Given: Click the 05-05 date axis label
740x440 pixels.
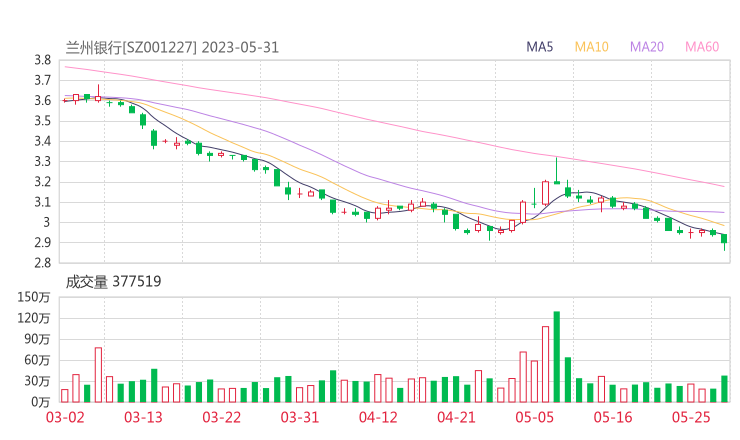Looking at the screenshot, I should click(x=535, y=417).
